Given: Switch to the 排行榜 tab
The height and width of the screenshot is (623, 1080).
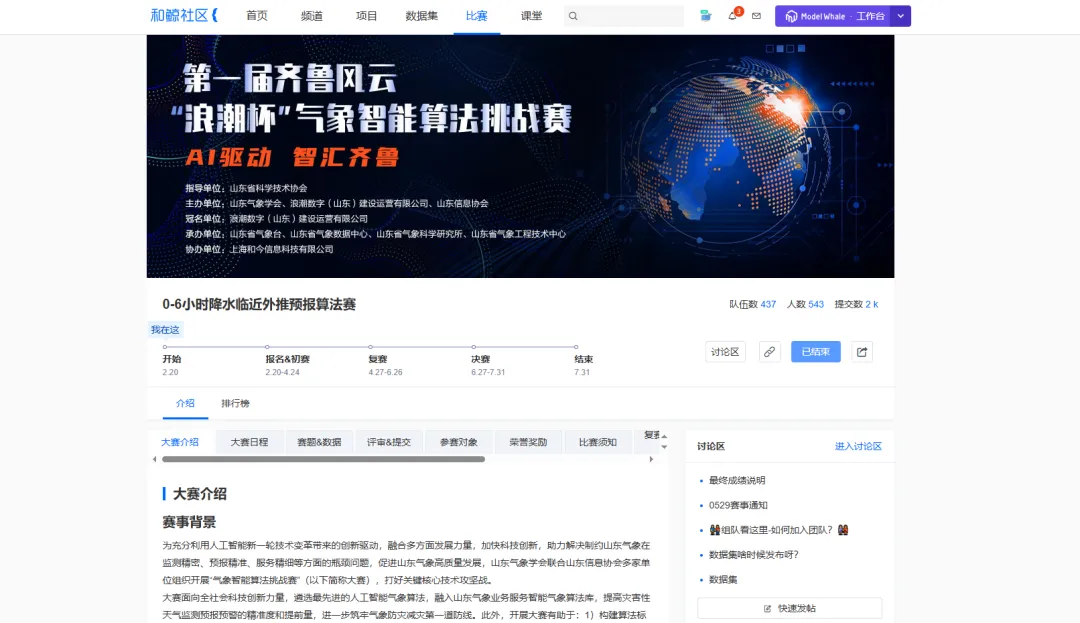Looking at the screenshot, I should (236, 403).
